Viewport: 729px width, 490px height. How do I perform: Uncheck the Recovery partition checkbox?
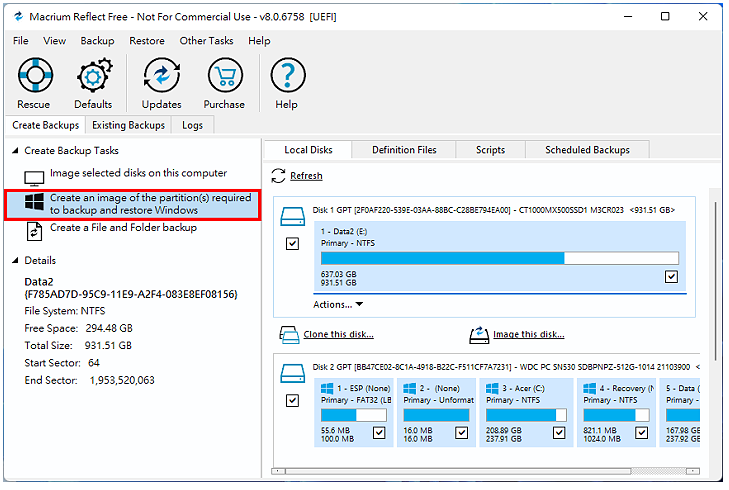coord(642,433)
